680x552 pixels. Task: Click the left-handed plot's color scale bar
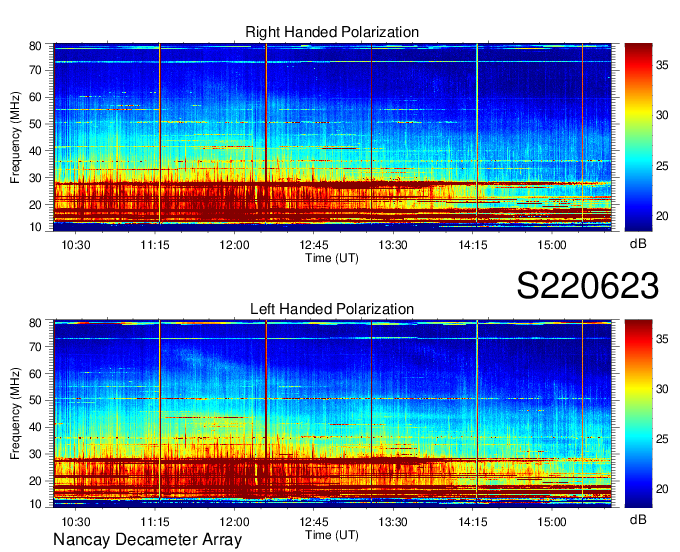click(x=638, y=414)
